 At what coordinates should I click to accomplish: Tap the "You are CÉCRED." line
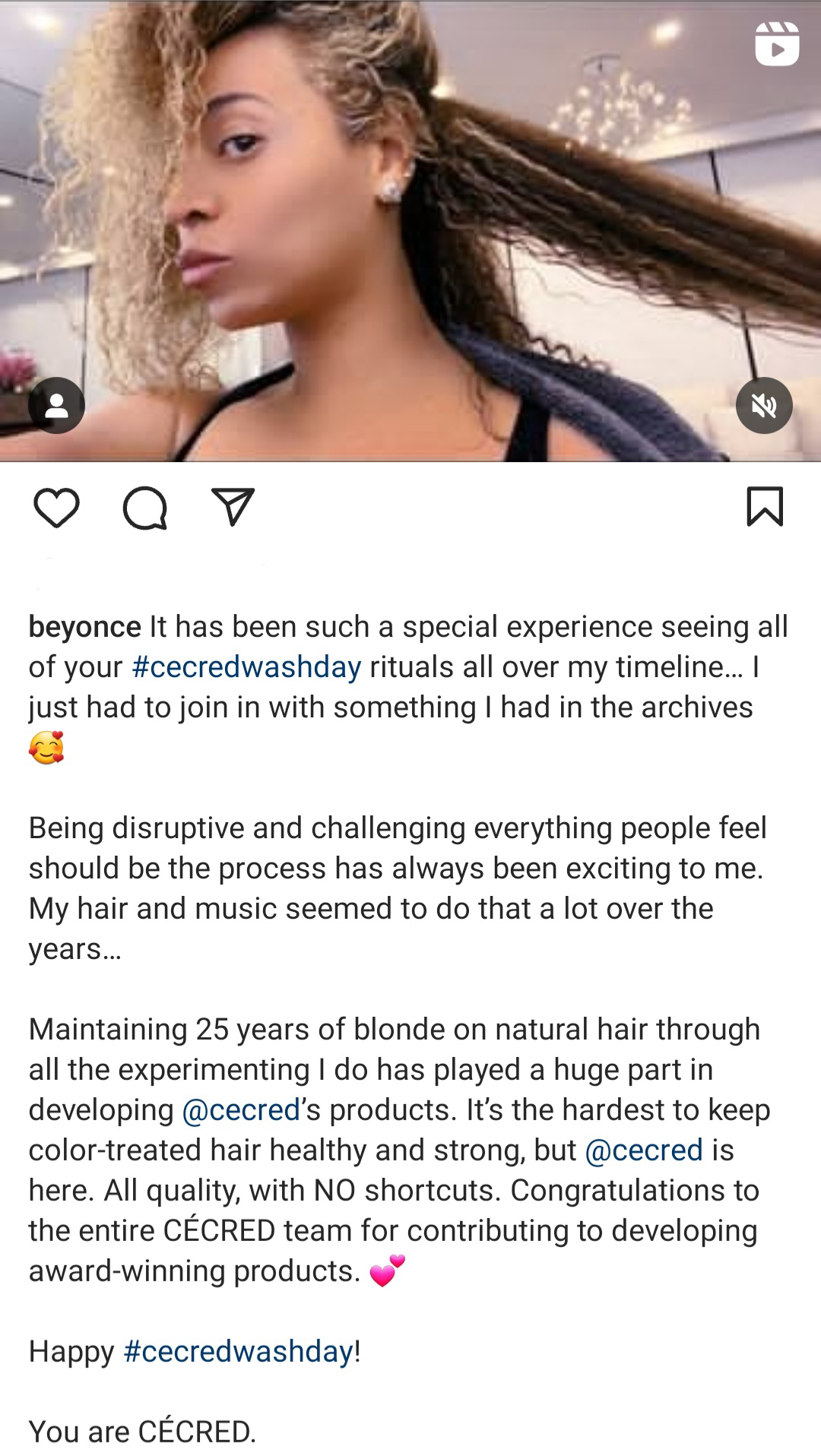click(142, 1432)
